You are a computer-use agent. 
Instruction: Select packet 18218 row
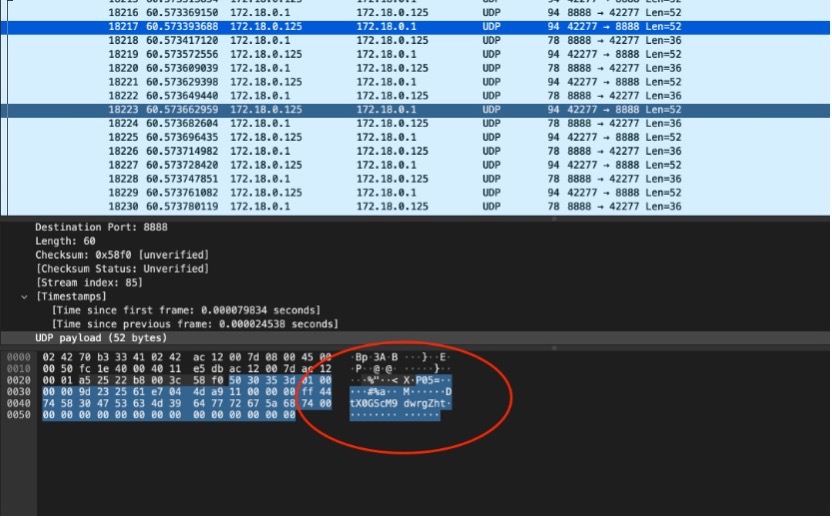pos(416,40)
